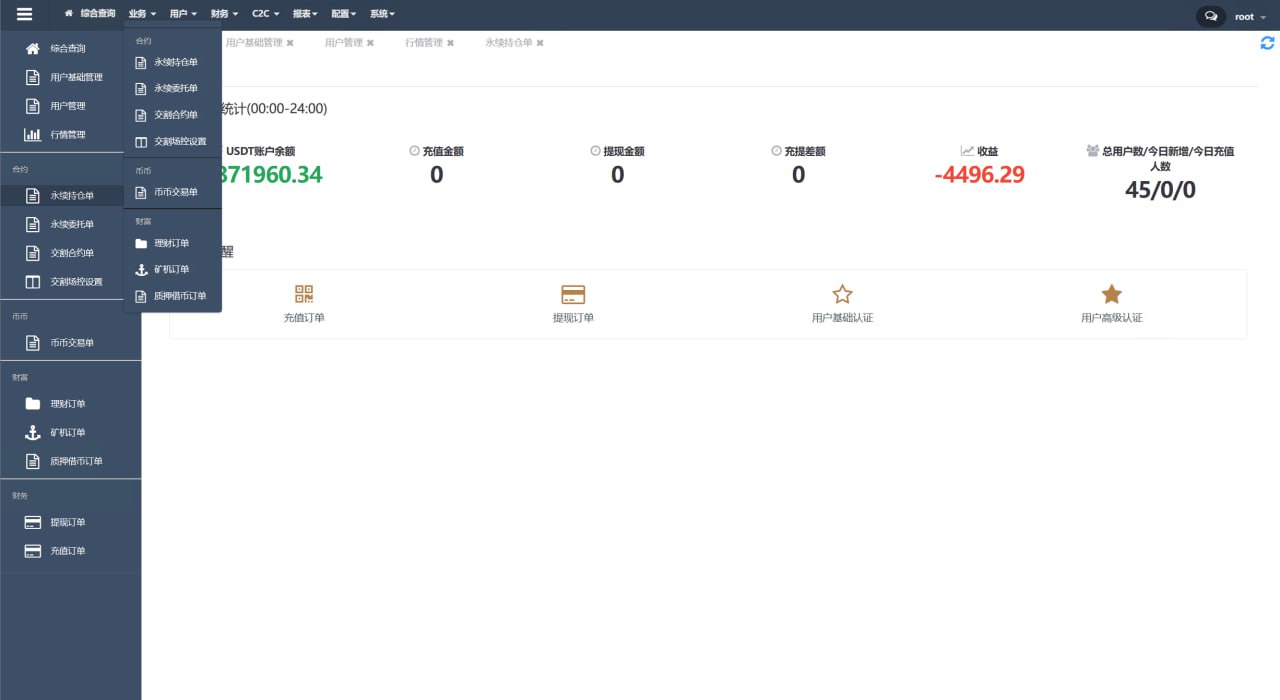Select 用户基础管理 in the left sidebar
1280x700 pixels.
click(76, 77)
